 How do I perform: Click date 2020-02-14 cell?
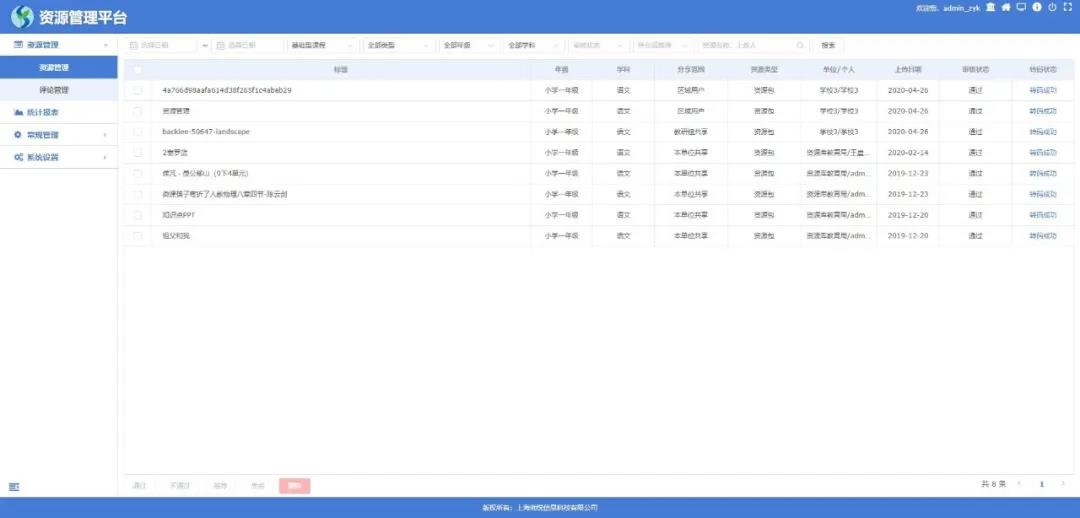click(x=908, y=152)
